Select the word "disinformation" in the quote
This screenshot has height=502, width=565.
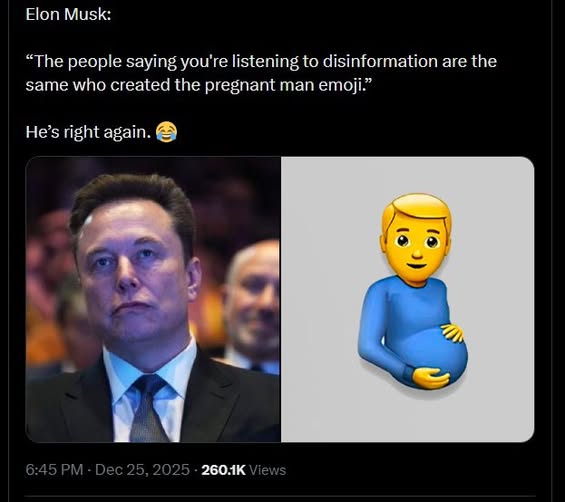tap(380, 61)
